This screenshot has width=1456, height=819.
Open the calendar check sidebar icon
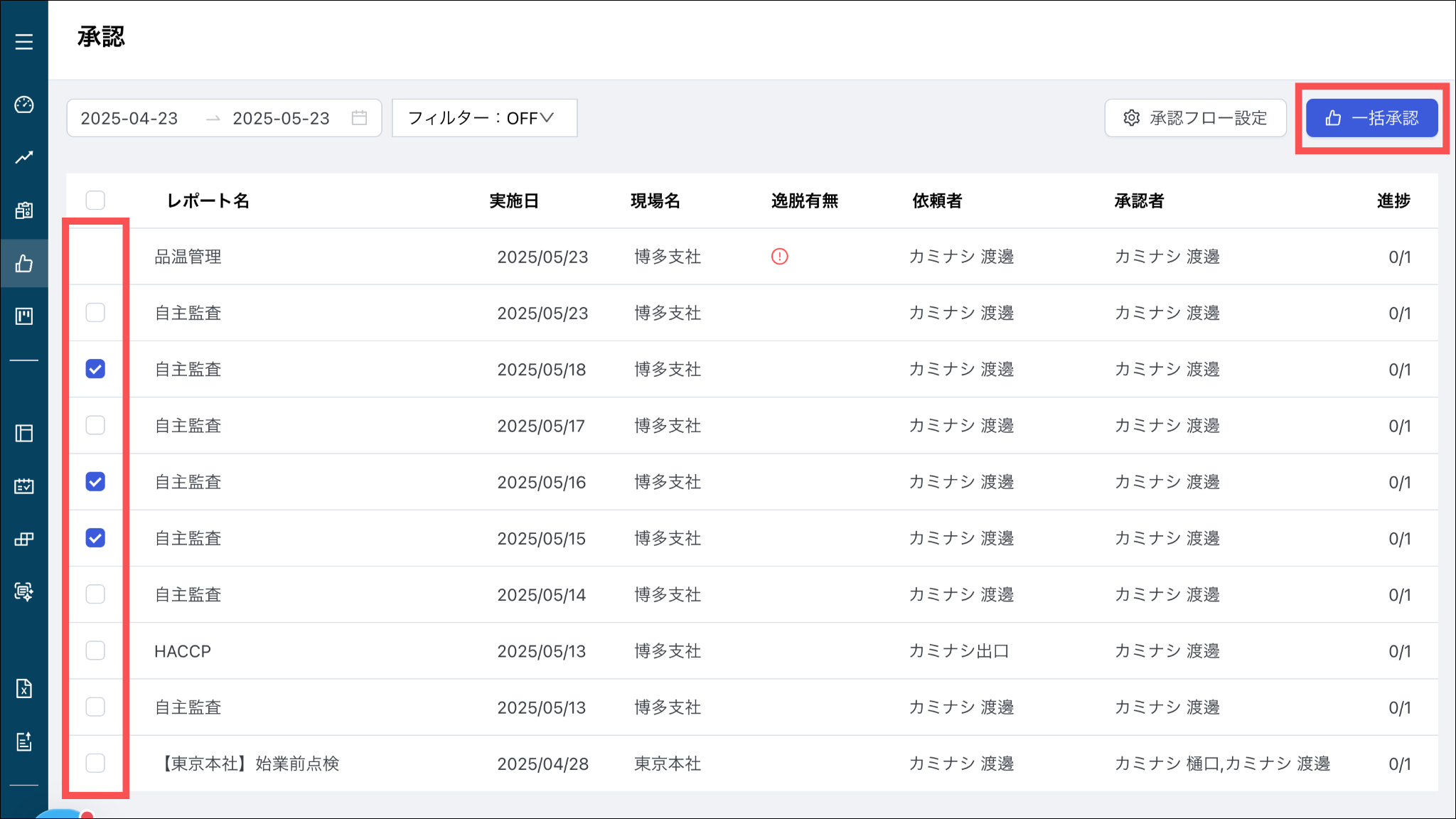(x=24, y=486)
